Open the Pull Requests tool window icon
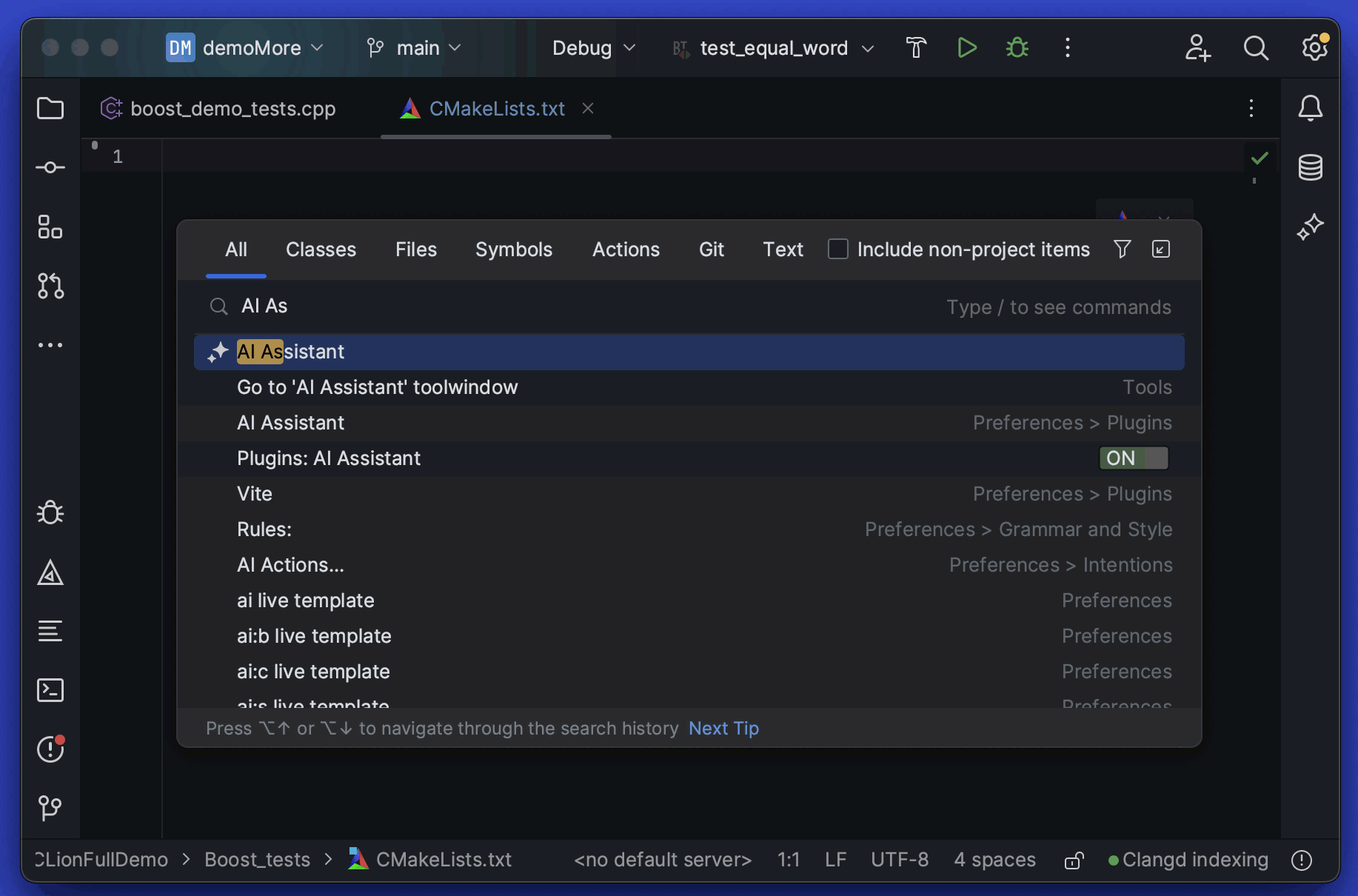 pos(50,287)
